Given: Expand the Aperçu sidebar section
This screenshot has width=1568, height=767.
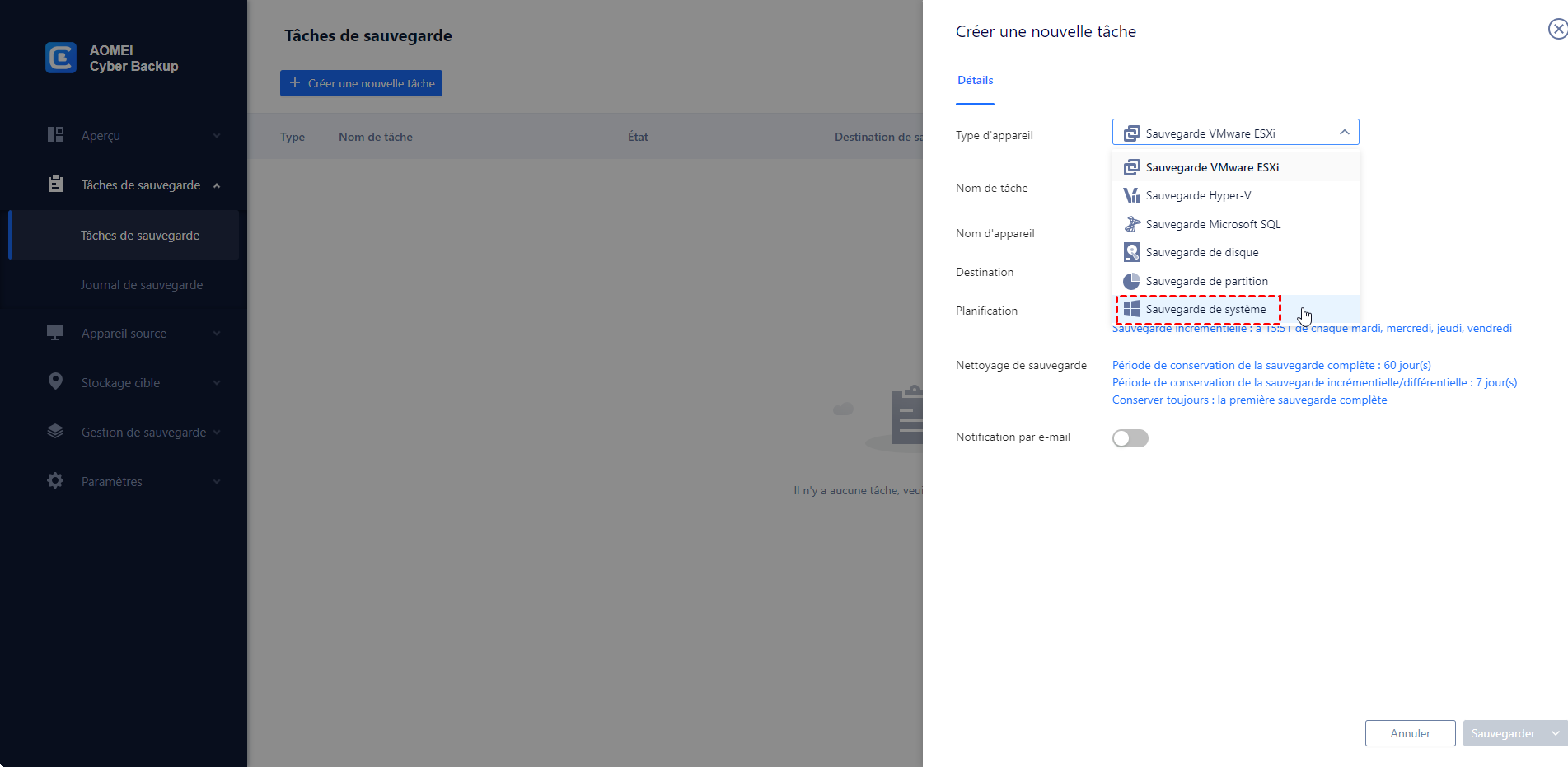Looking at the screenshot, I should [217, 136].
